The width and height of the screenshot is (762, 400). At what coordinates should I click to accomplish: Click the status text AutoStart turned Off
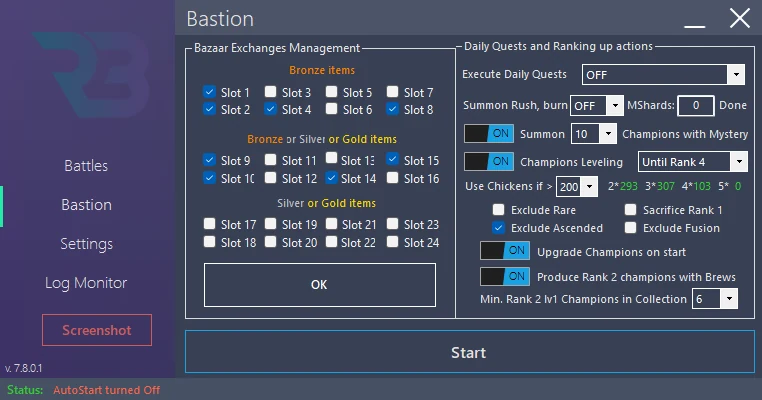click(106, 390)
